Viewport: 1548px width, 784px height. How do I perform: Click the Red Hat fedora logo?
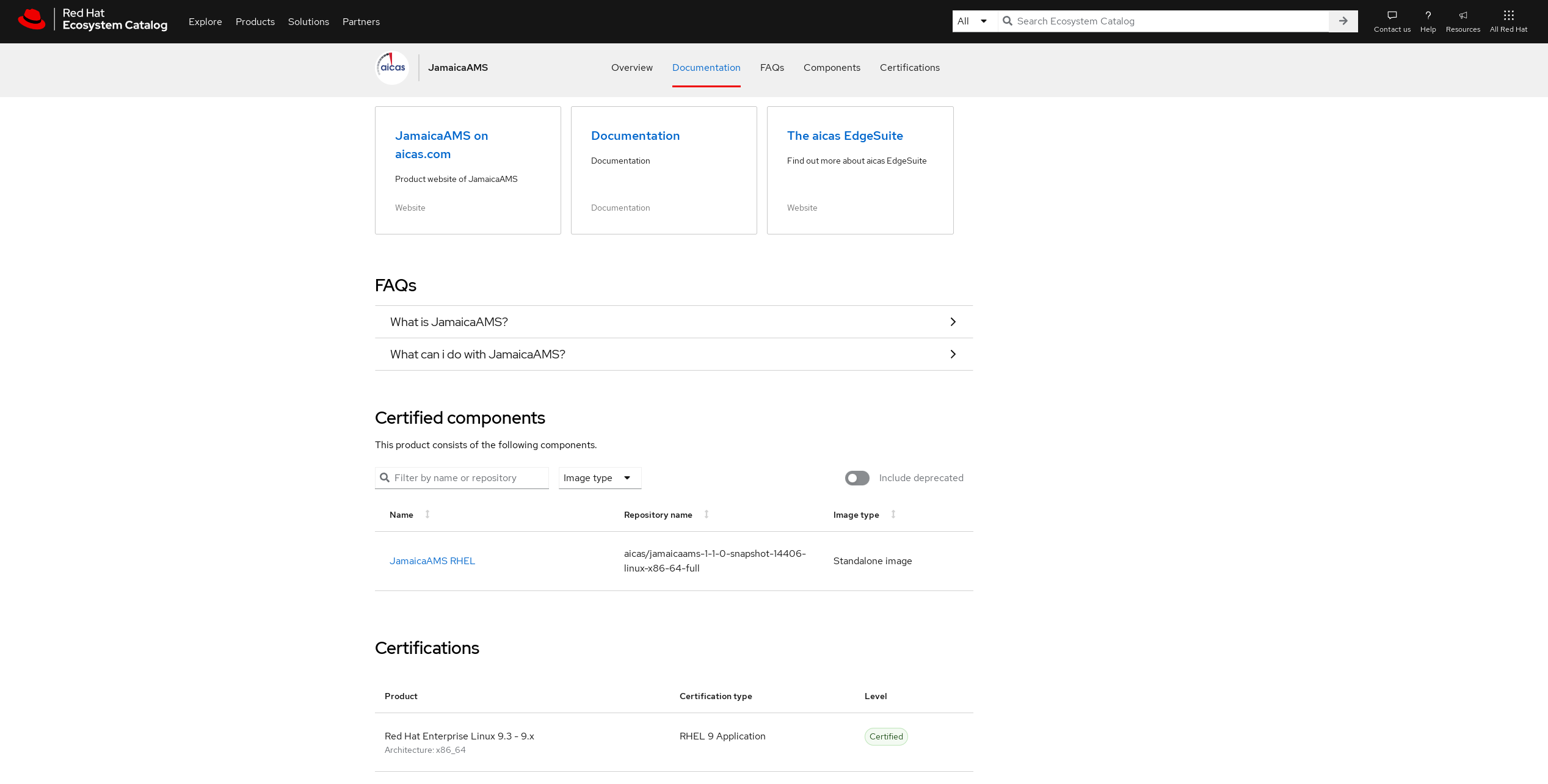pos(32,20)
